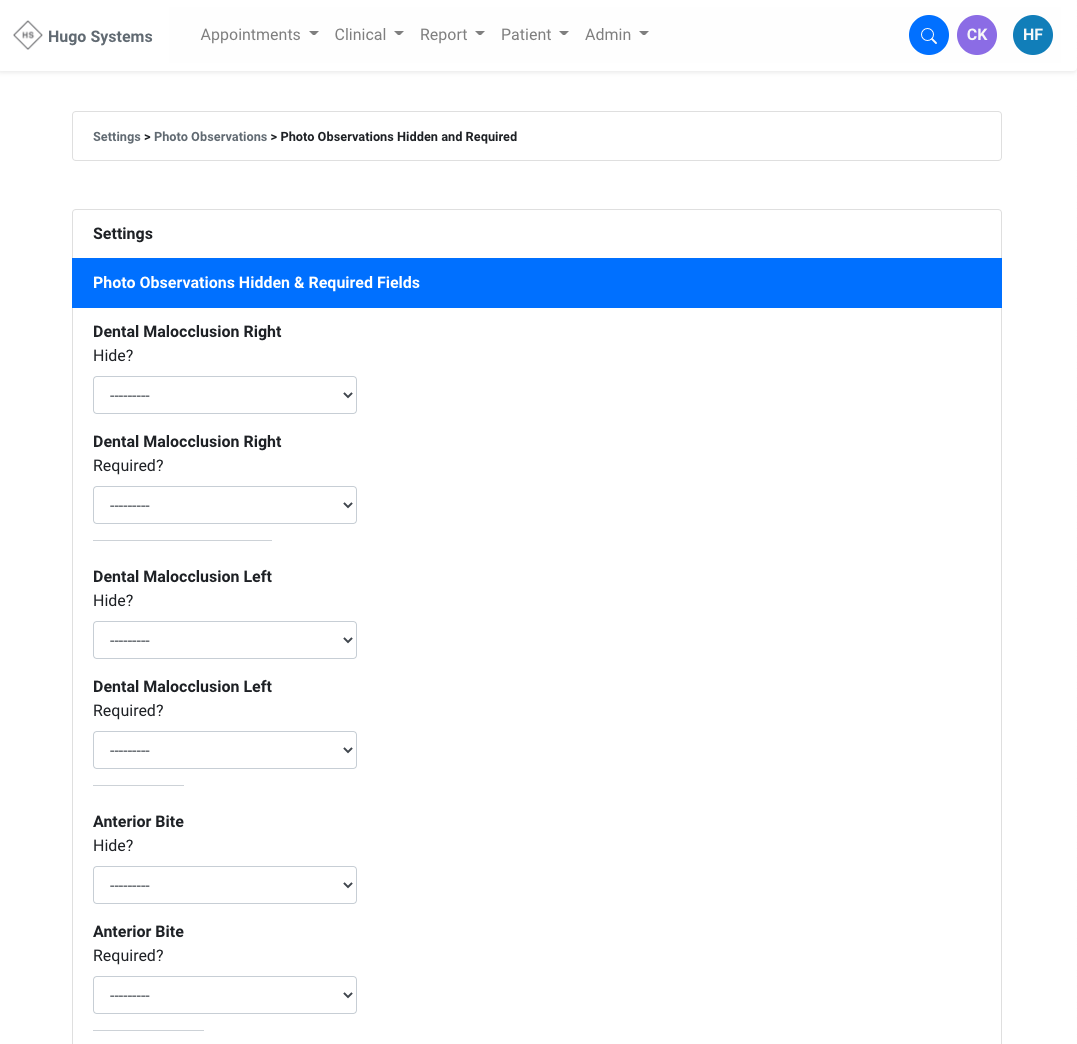Click the Photo Observations Hidden & Required Fields header
This screenshot has height=1044, width=1077.
pos(256,283)
